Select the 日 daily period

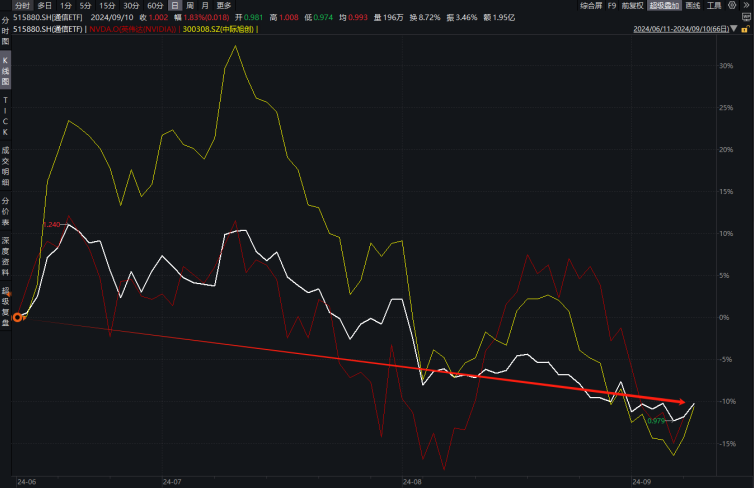[175, 6]
